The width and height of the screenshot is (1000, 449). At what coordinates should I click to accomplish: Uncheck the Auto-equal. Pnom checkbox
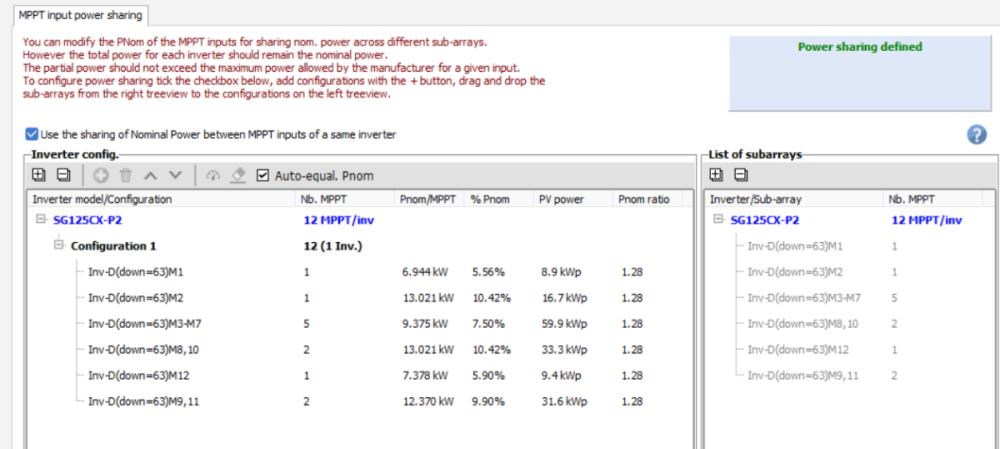coord(263,175)
